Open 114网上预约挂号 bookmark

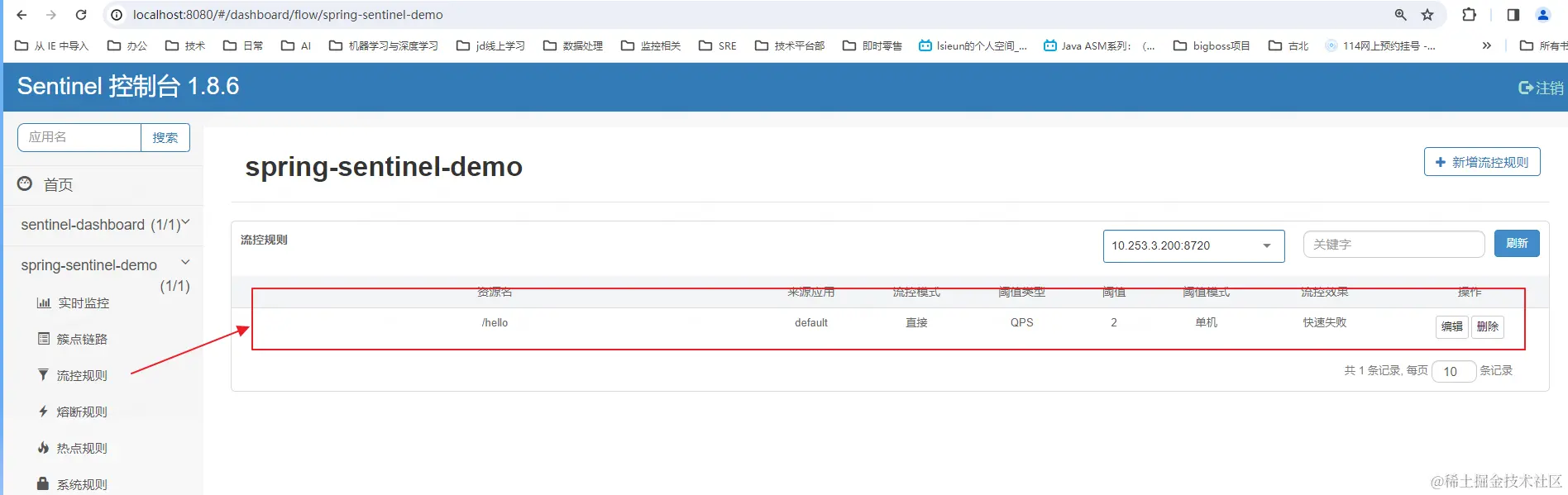tap(1380, 45)
